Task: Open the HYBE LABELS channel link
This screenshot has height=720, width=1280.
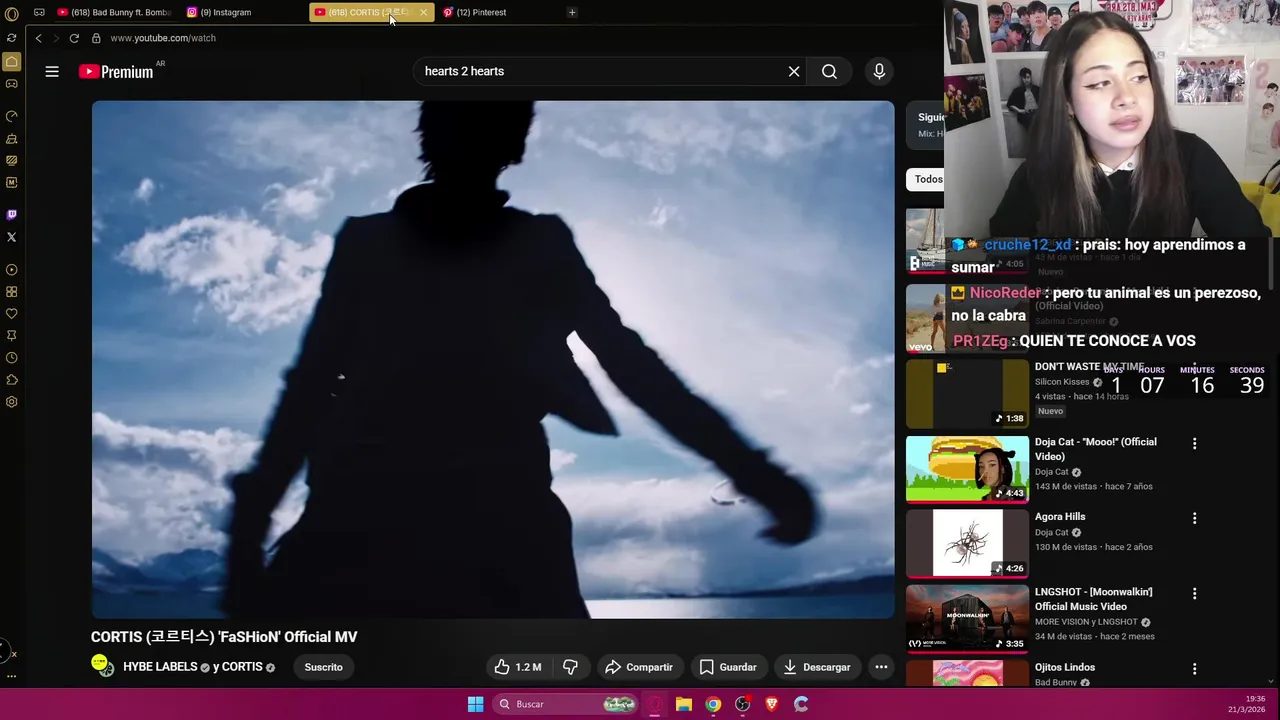Action: point(160,667)
